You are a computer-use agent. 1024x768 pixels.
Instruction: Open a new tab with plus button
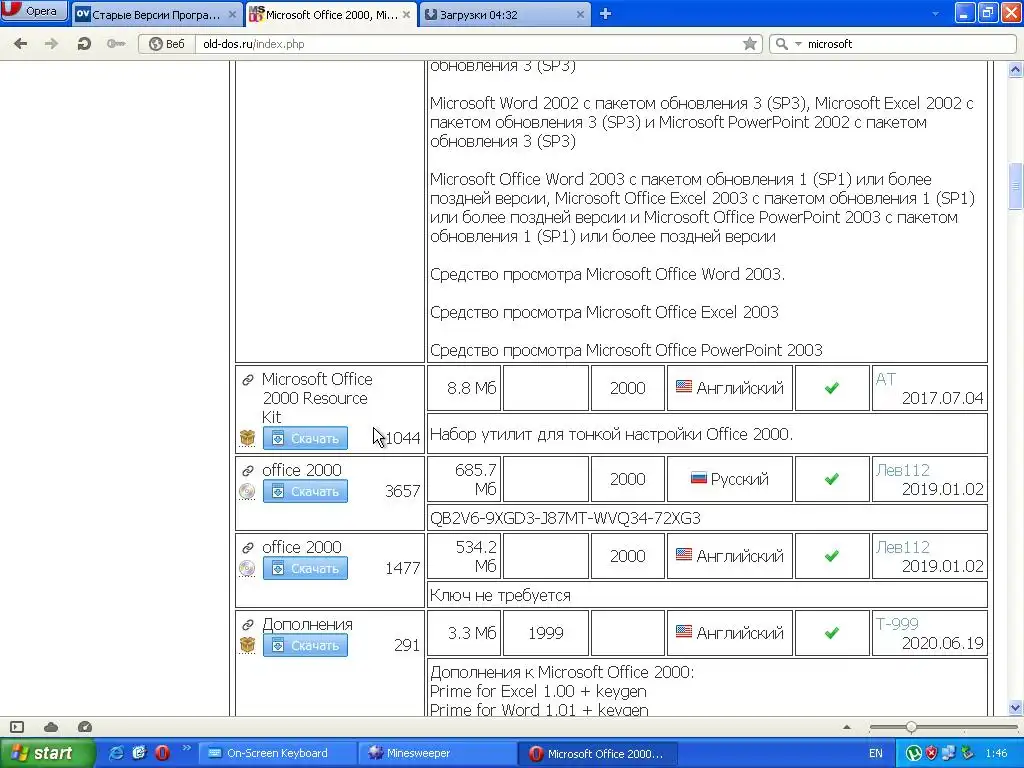(605, 14)
